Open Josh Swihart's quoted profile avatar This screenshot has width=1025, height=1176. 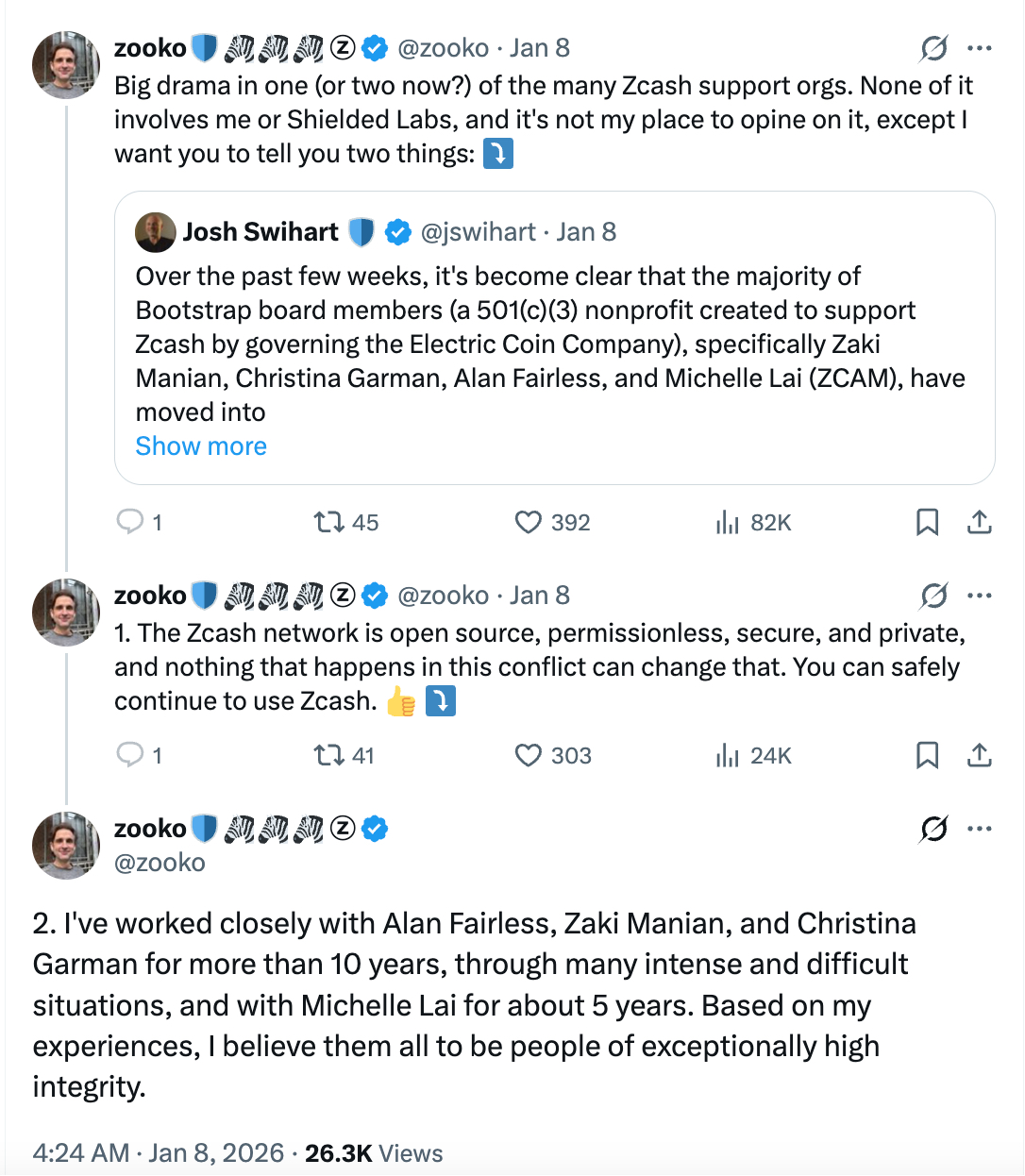tap(155, 232)
